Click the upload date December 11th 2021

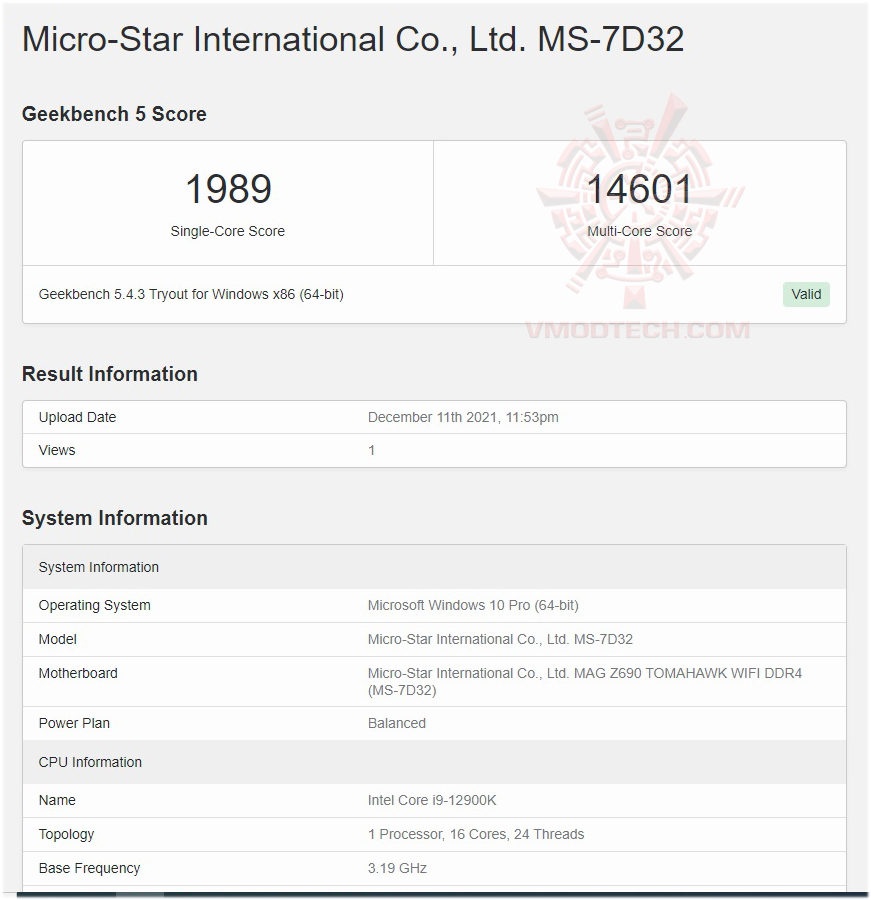click(463, 417)
